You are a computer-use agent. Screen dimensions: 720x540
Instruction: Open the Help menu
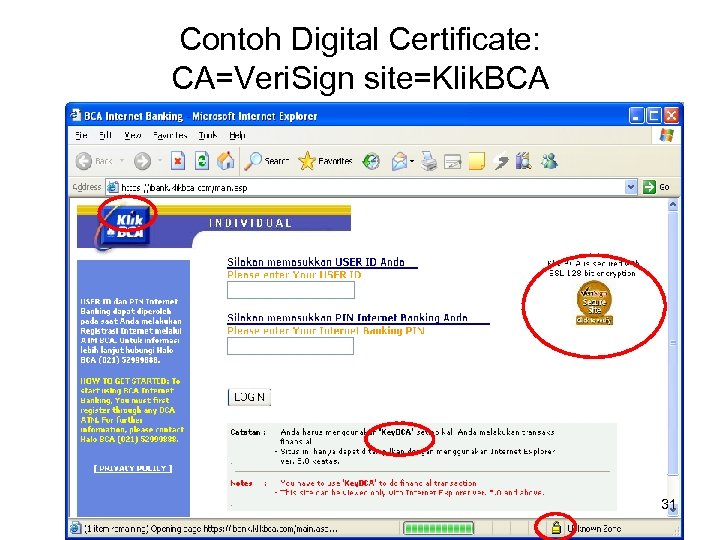pyautogui.click(x=237, y=135)
